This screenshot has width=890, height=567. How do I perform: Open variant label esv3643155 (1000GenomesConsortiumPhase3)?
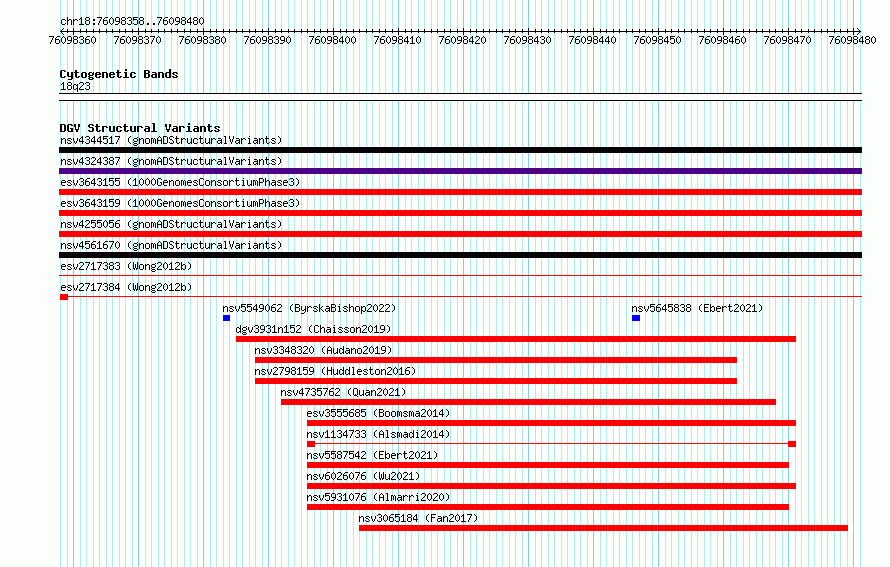pos(180,182)
